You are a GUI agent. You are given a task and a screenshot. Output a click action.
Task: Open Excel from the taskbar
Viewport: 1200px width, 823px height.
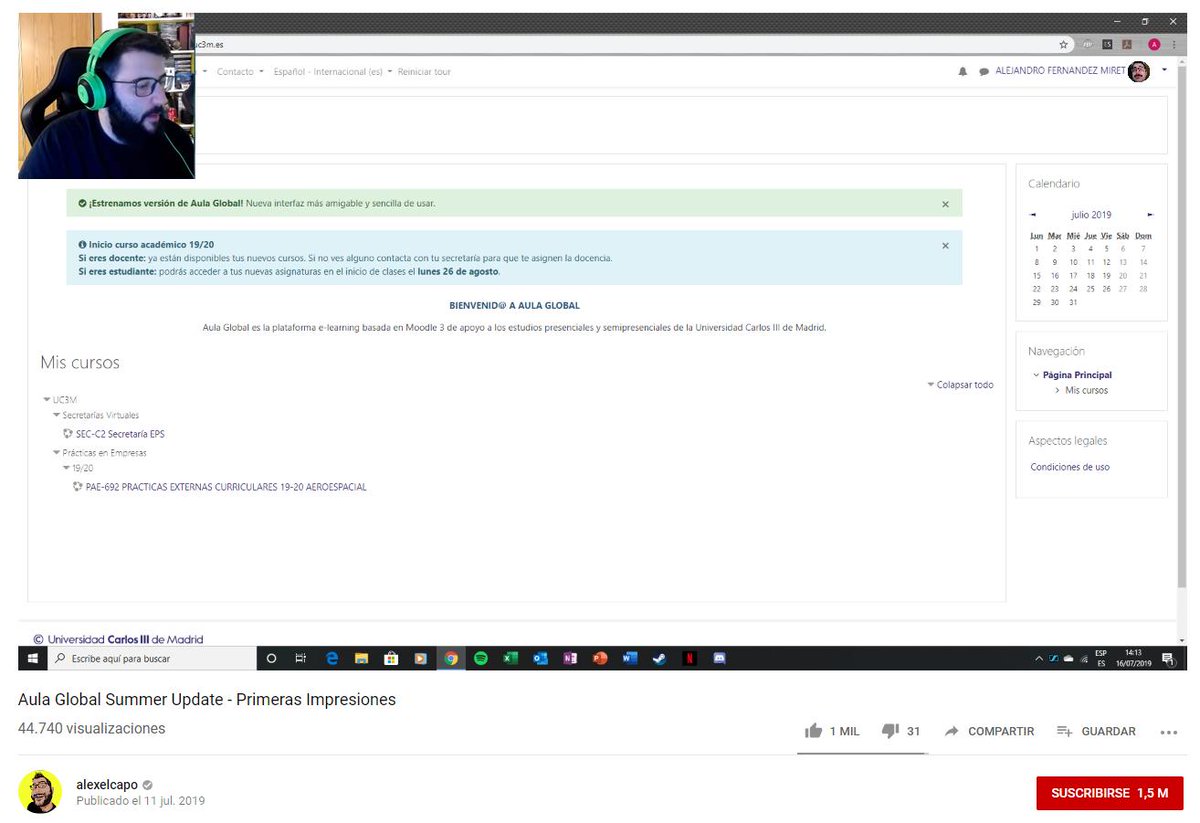(510, 659)
